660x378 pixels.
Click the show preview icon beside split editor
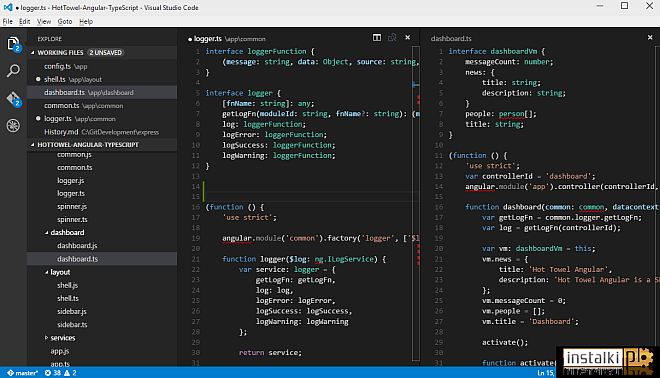tap(392, 38)
